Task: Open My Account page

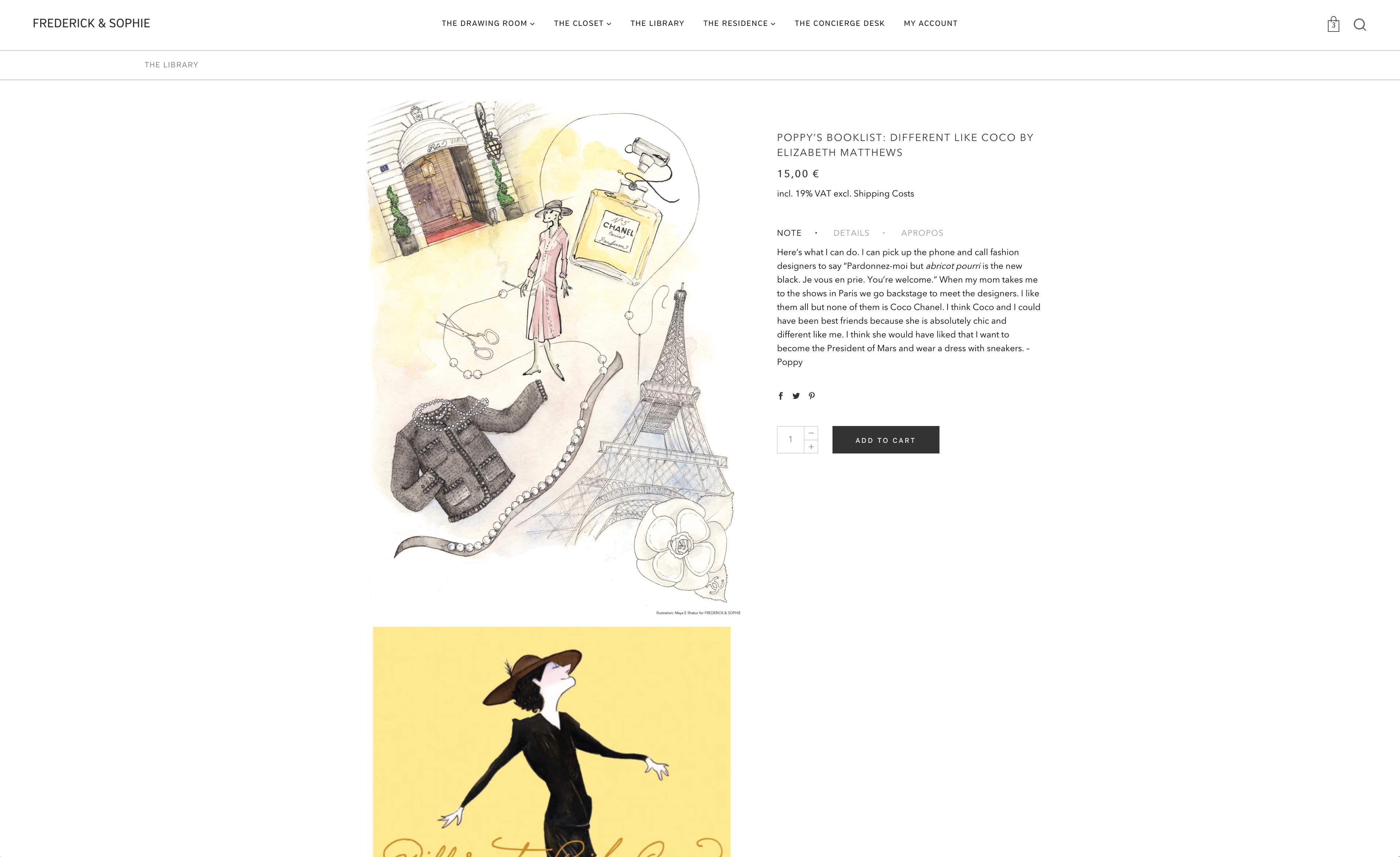Action: [x=931, y=23]
